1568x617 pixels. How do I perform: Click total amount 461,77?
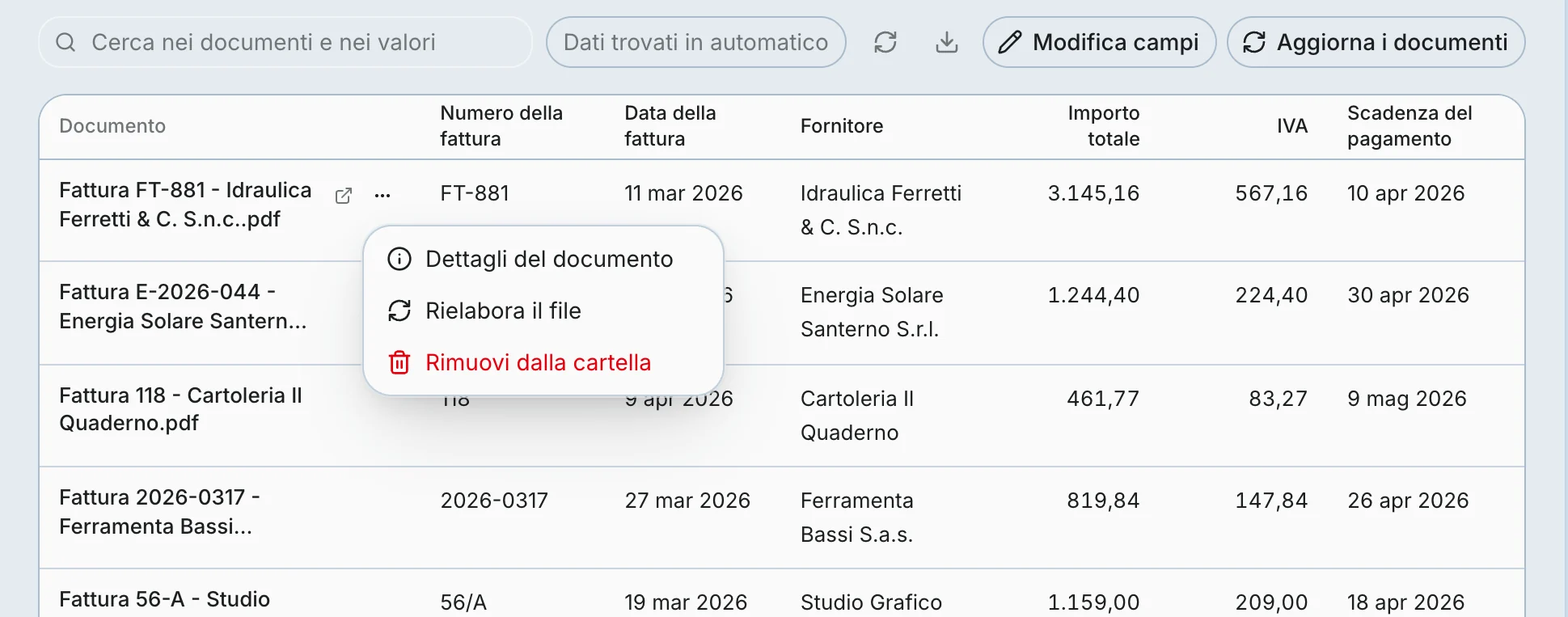coord(1103,399)
